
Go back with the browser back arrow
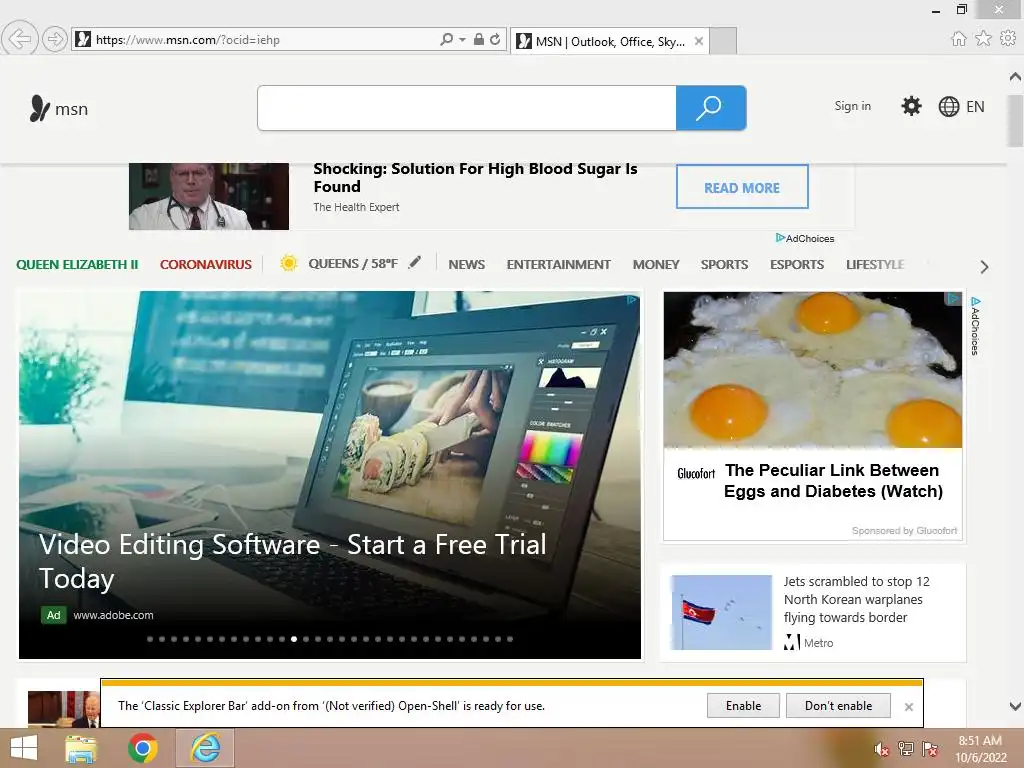pos(20,39)
